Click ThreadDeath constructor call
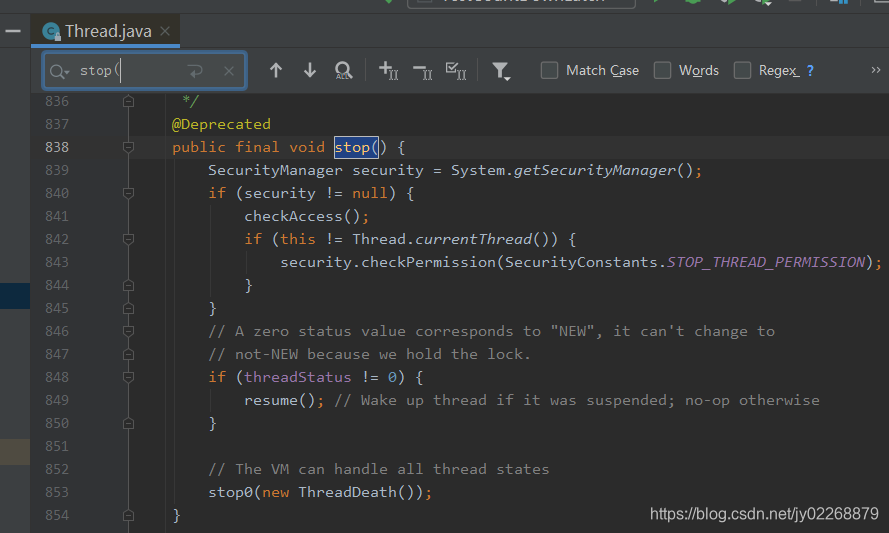Screen dimensions: 889x533 point(348,492)
